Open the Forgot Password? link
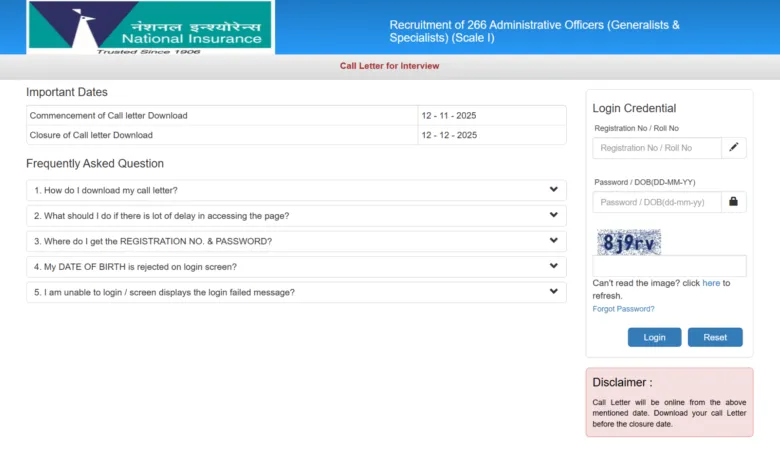Viewport: 780px width, 470px height. (623, 309)
